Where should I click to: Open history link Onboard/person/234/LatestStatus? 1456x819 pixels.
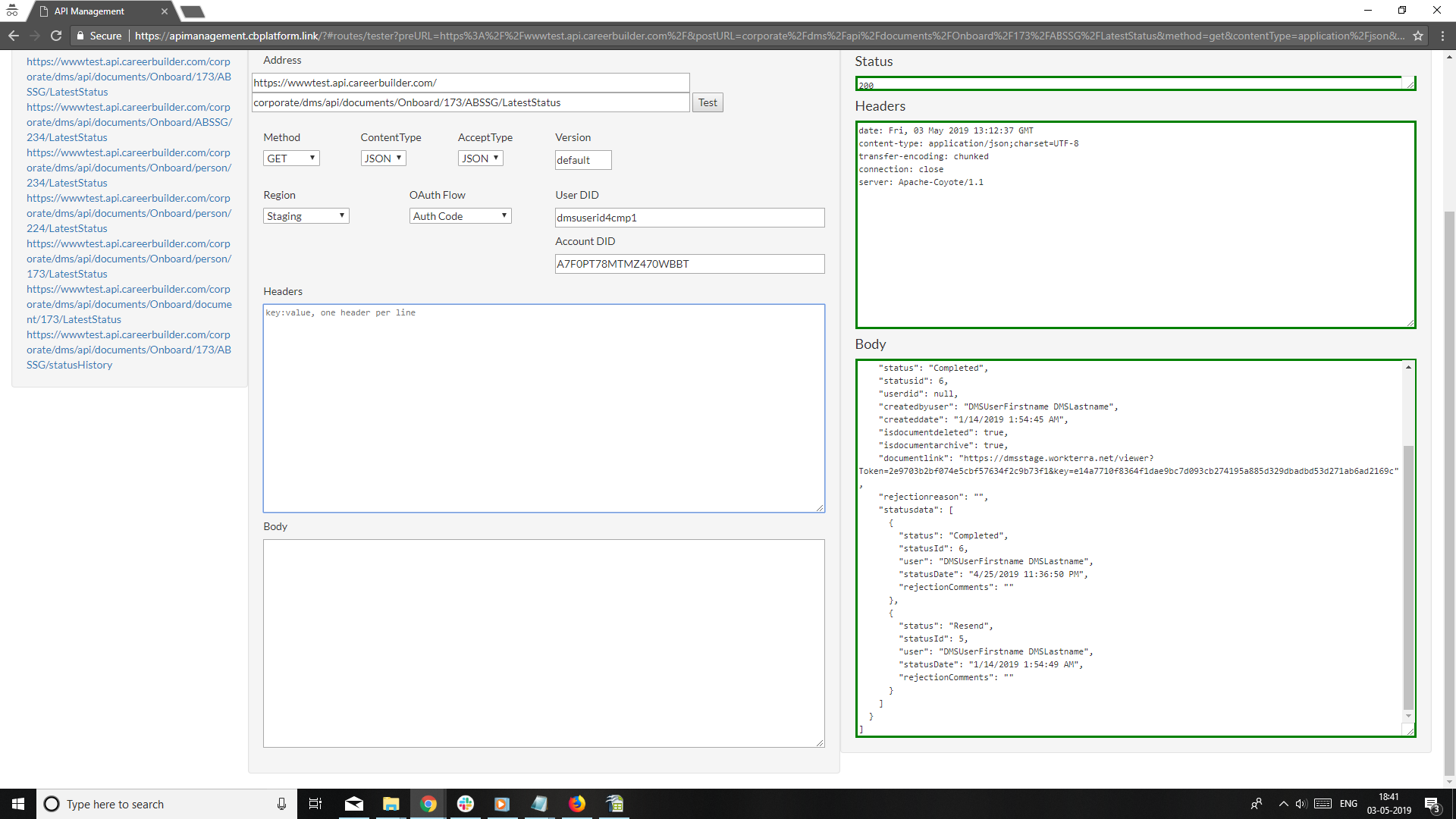click(129, 168)
